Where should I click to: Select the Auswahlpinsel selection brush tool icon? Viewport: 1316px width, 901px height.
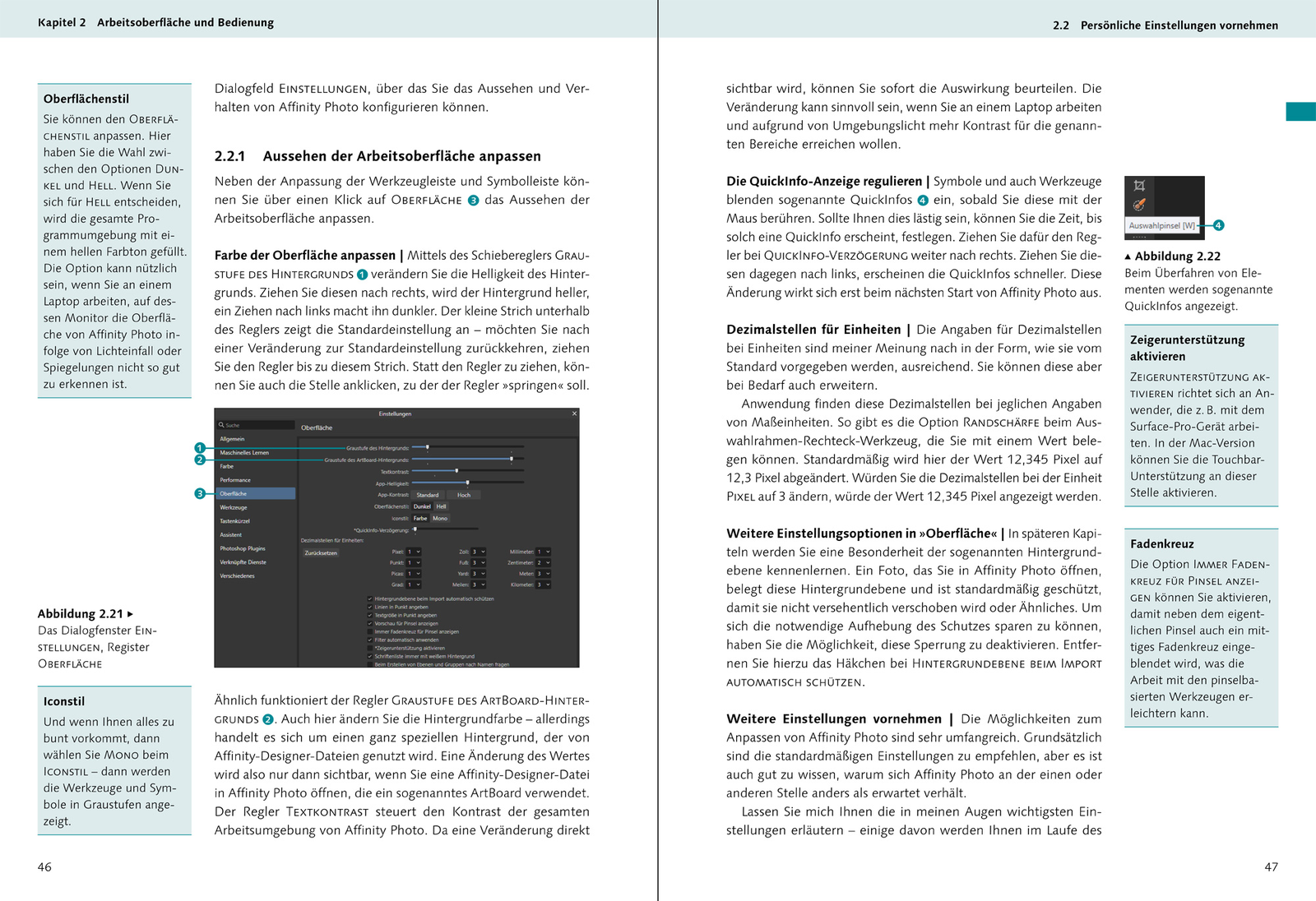pos(1139,205)
